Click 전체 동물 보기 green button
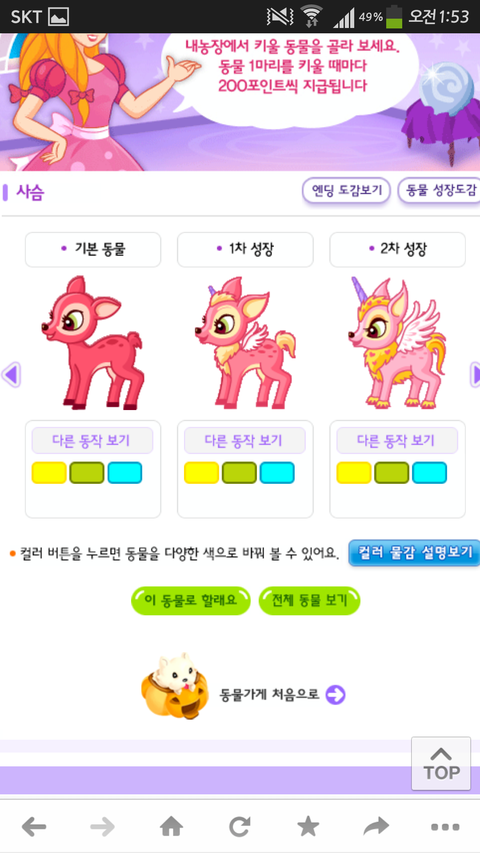480x853 pixels. (x=309, y=601)
